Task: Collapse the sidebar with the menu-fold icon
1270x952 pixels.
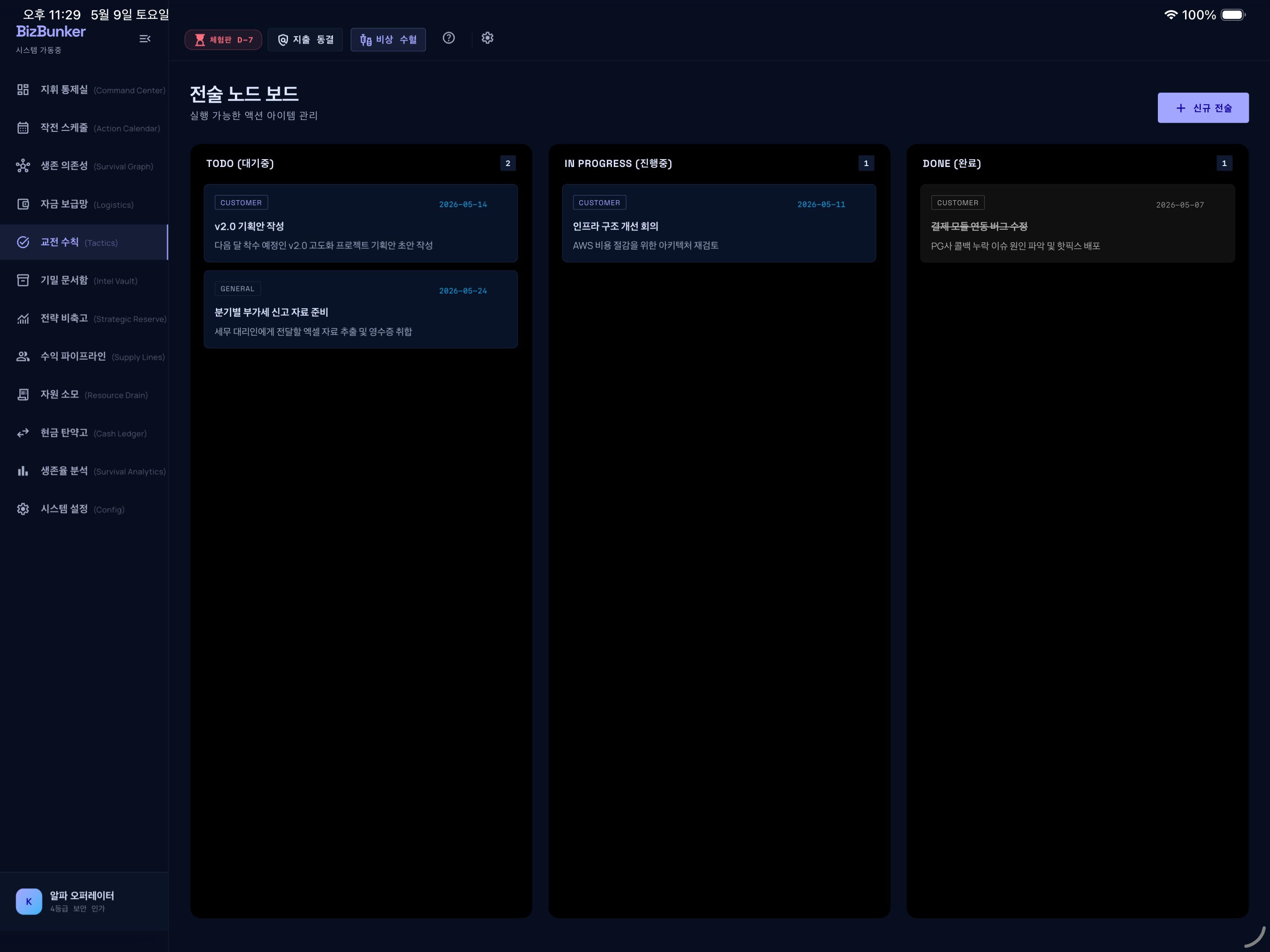Action: pos(145,38)
